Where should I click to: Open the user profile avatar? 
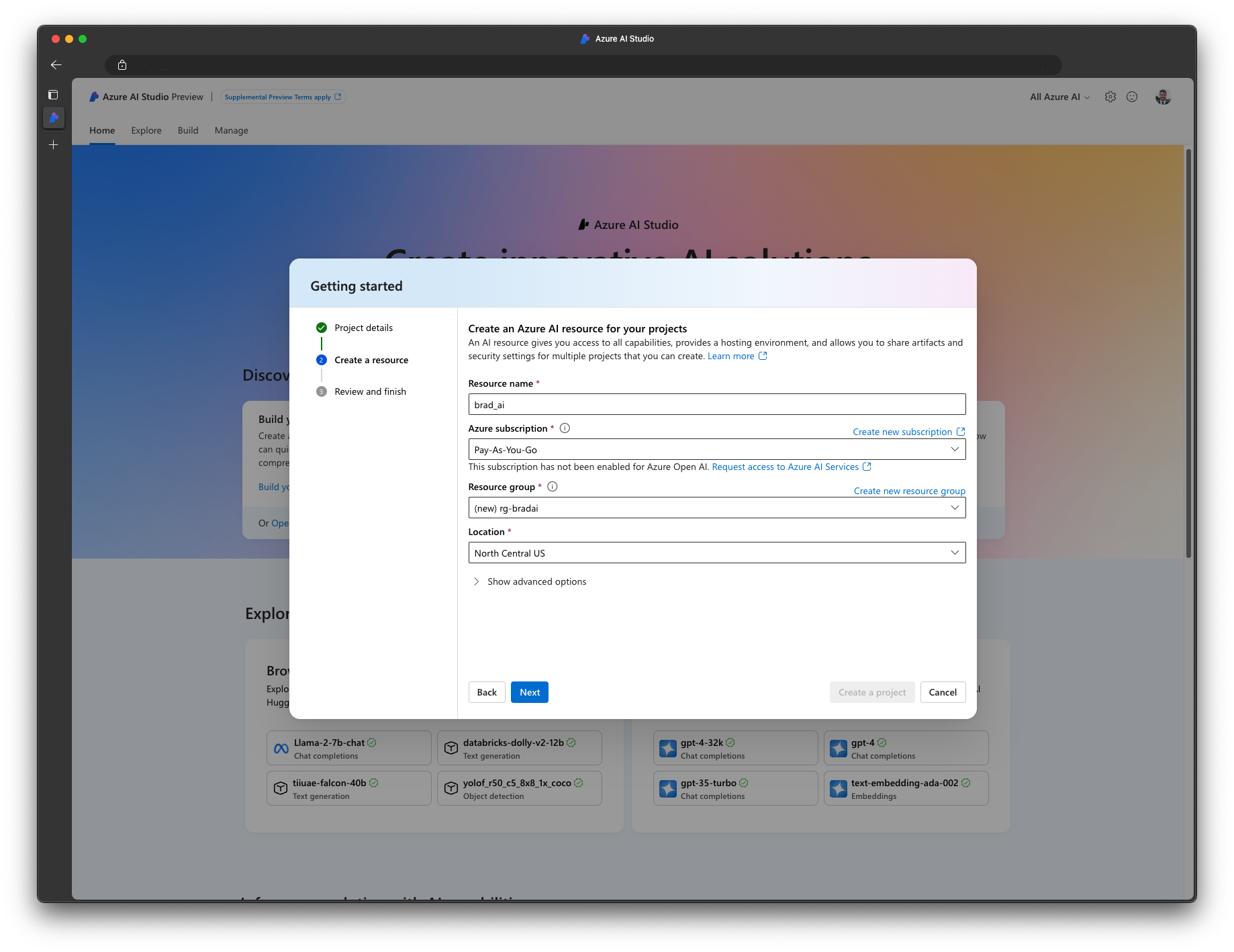1163,97
